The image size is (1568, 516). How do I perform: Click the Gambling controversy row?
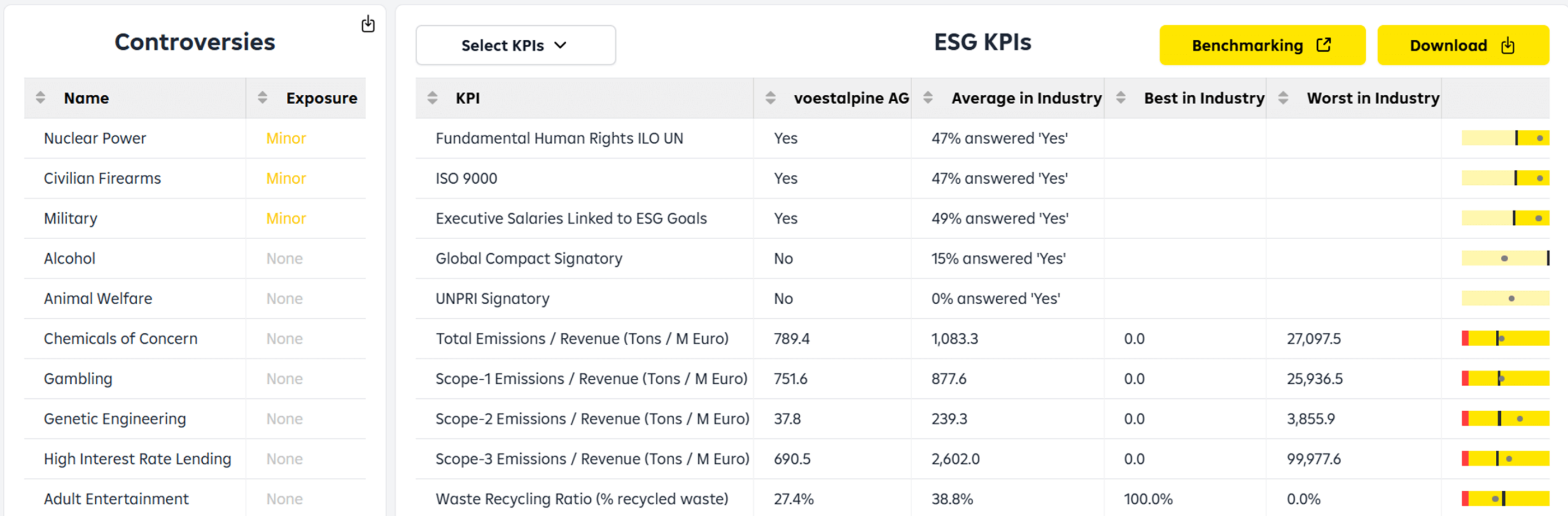click(x=78, y=378)
